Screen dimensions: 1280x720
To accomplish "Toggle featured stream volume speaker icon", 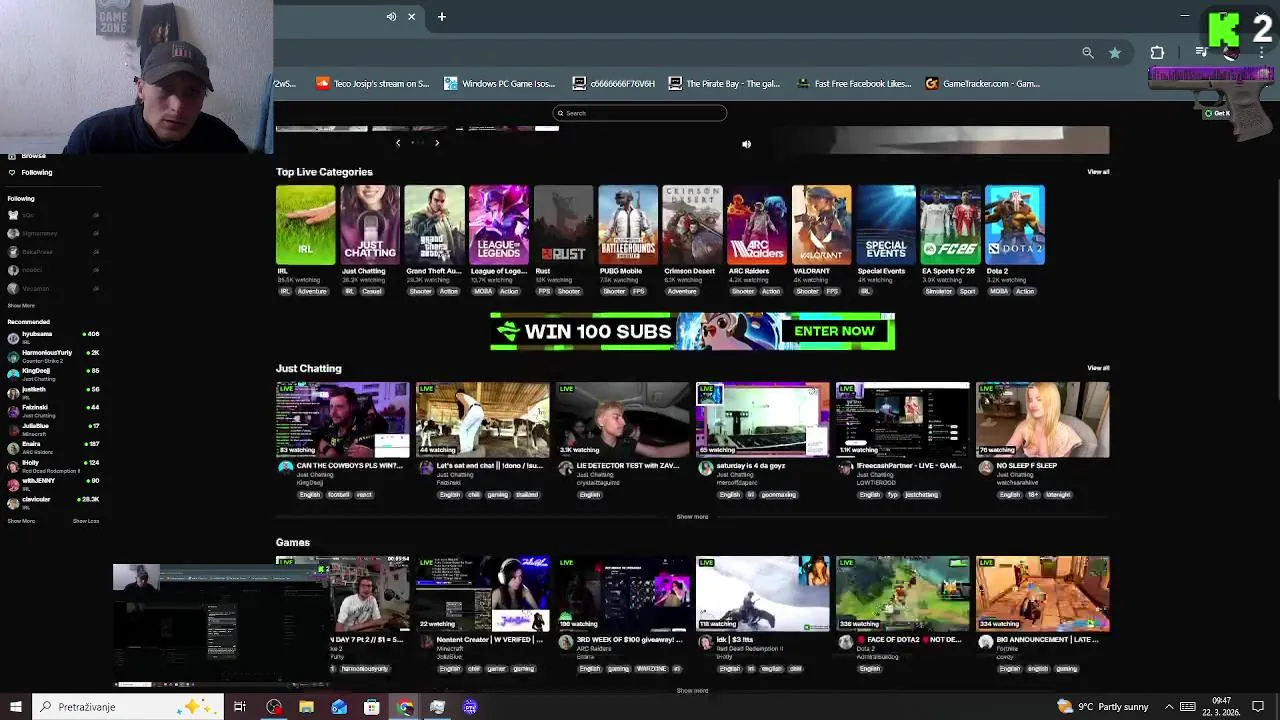I will 746,144.
